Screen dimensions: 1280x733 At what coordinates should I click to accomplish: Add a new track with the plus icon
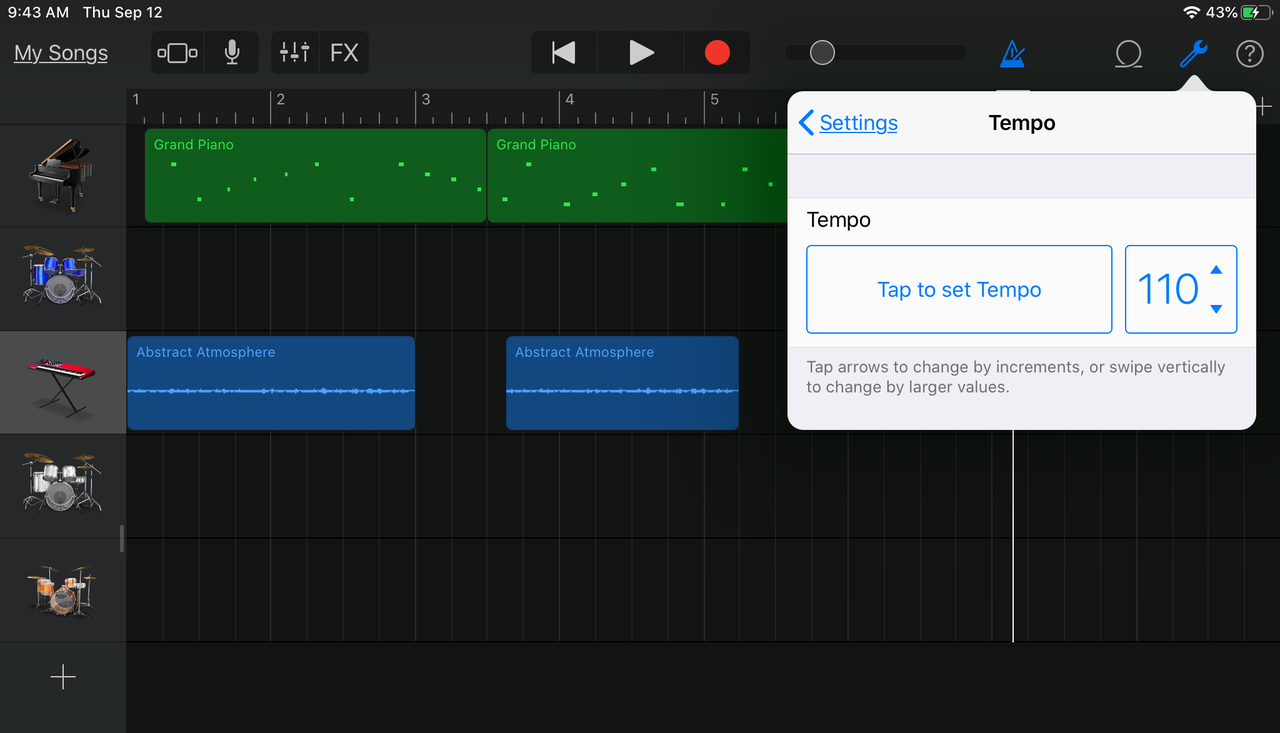[x=62, y=676]
